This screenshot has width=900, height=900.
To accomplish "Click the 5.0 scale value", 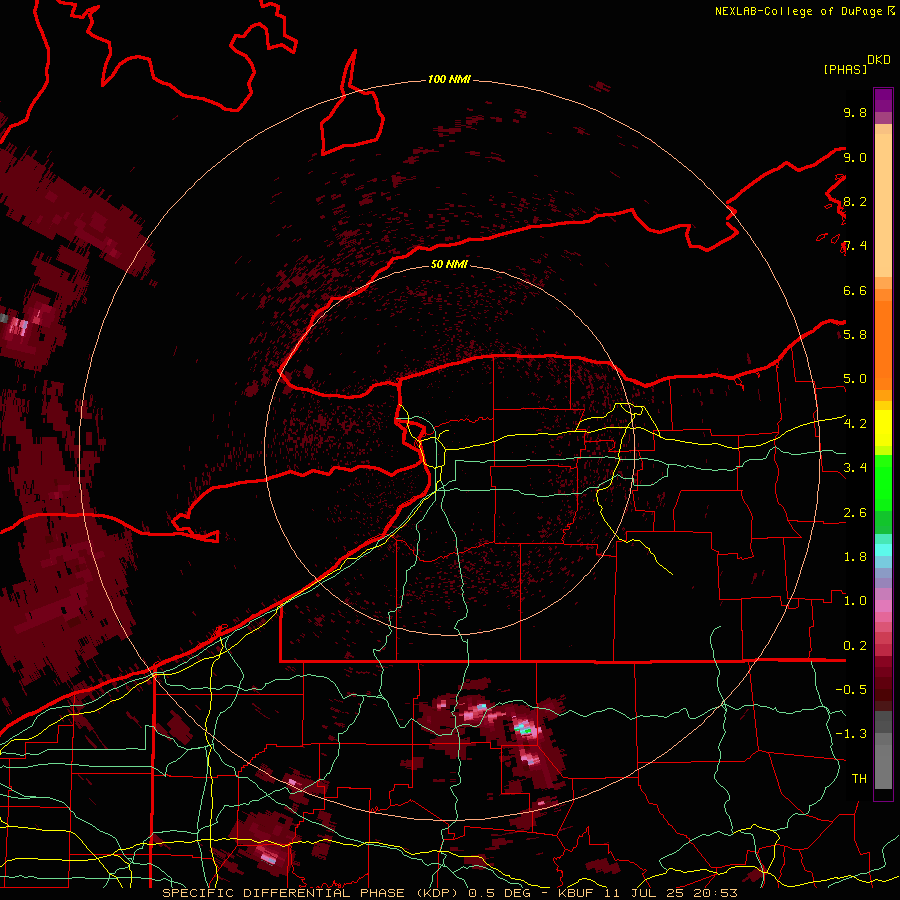I will pos(855,379).
